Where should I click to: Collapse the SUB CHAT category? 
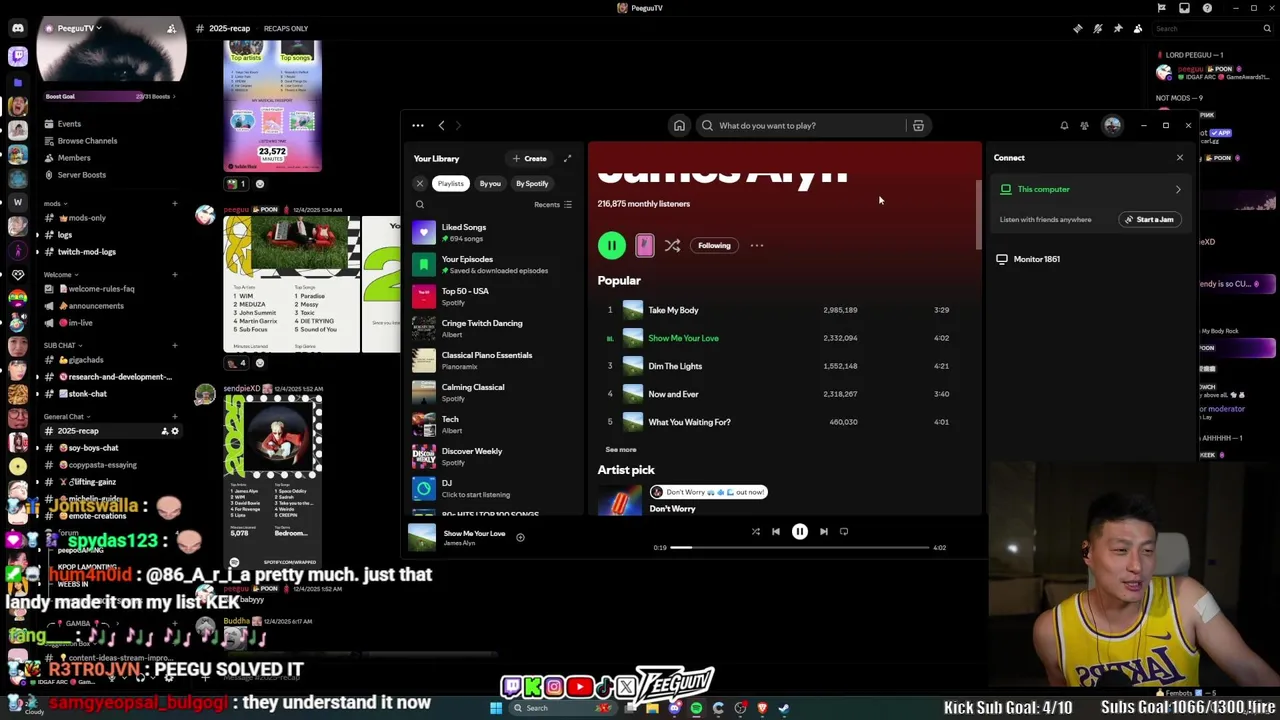62,345
